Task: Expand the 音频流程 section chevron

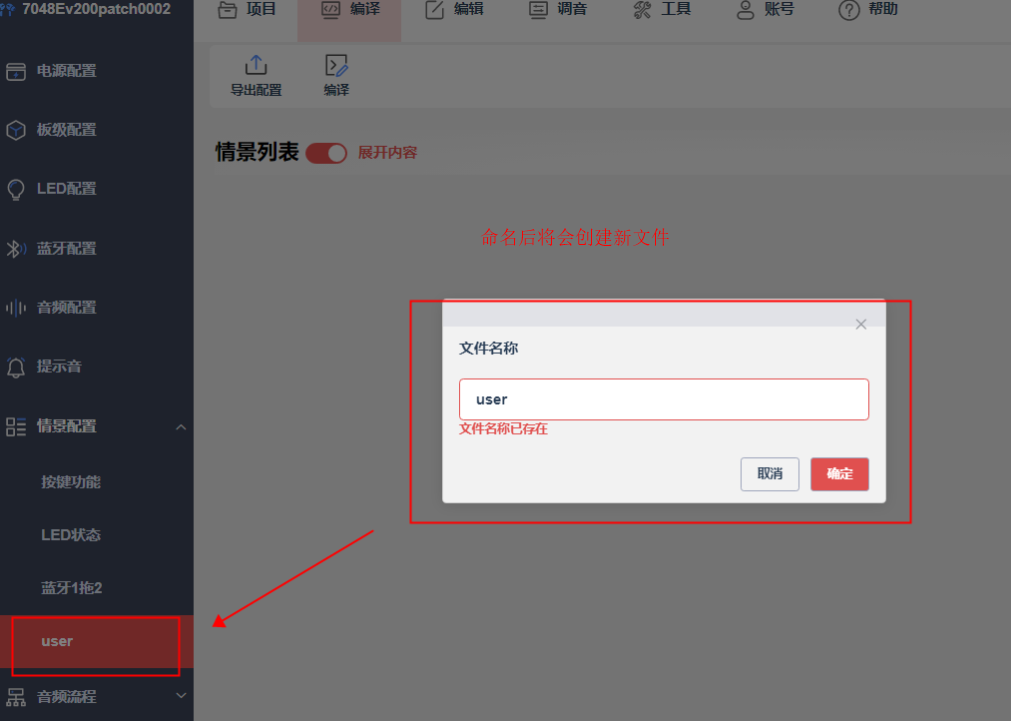Action: 181,696
